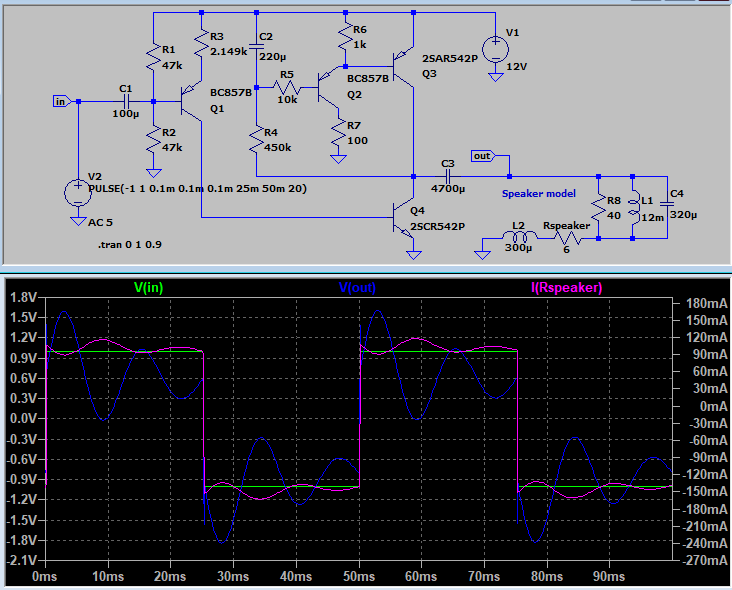Click the 220µ value of C2

[273, 56]
